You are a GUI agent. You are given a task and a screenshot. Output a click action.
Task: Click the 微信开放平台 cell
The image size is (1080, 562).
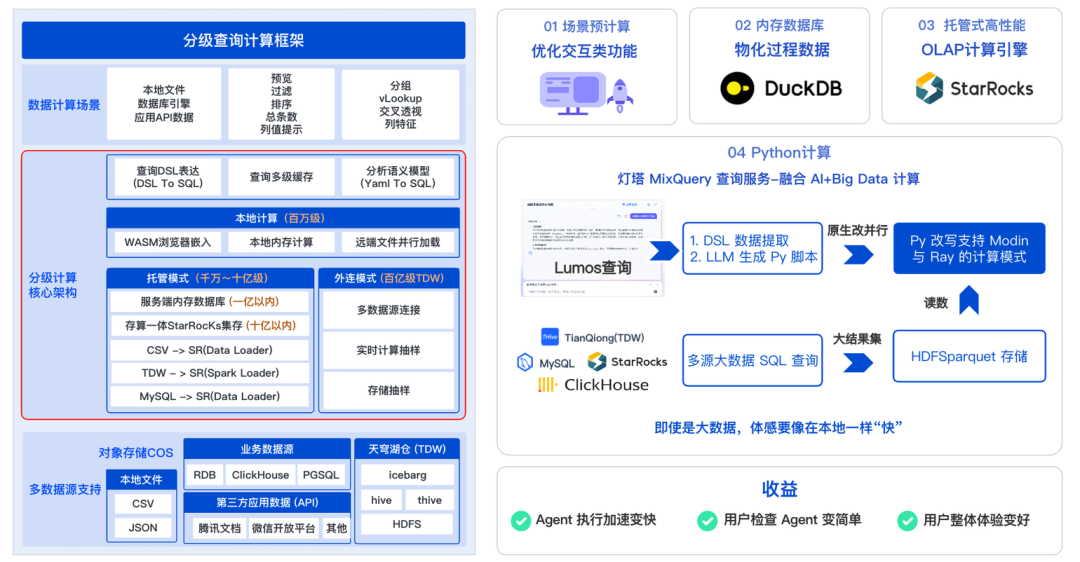pyautogui.click(x=283, y=528)
